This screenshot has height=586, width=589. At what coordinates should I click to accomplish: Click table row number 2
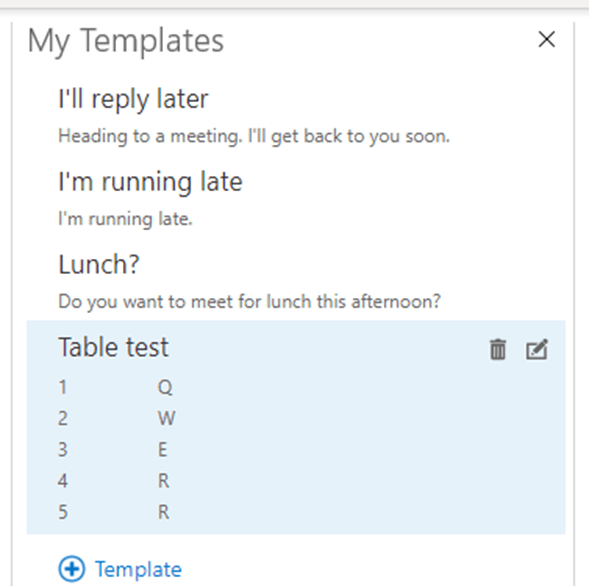[63, 418]
